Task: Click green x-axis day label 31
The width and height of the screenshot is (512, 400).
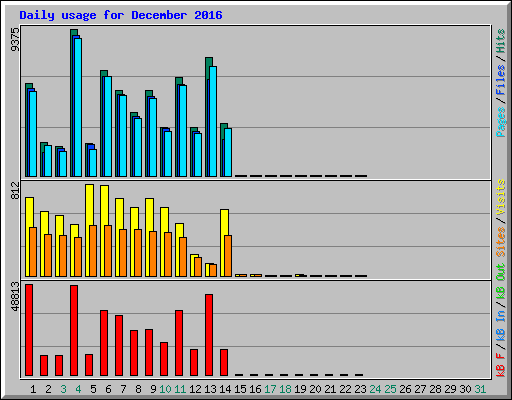Action: click(480, 389)
